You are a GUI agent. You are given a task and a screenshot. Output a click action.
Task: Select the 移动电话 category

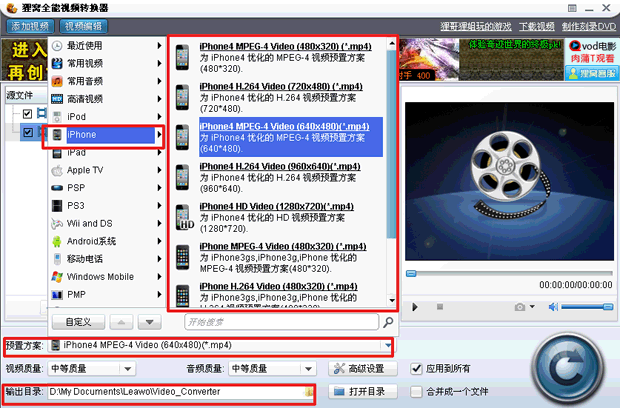point(107,259)
